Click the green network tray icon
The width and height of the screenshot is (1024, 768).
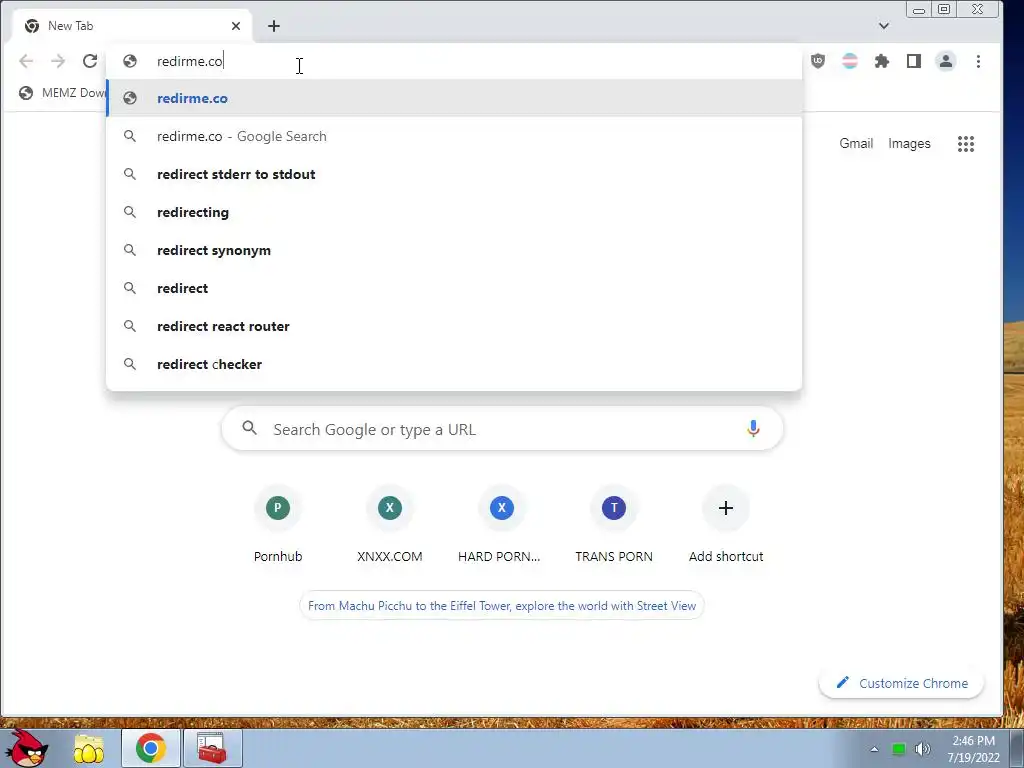coord(899,749)
